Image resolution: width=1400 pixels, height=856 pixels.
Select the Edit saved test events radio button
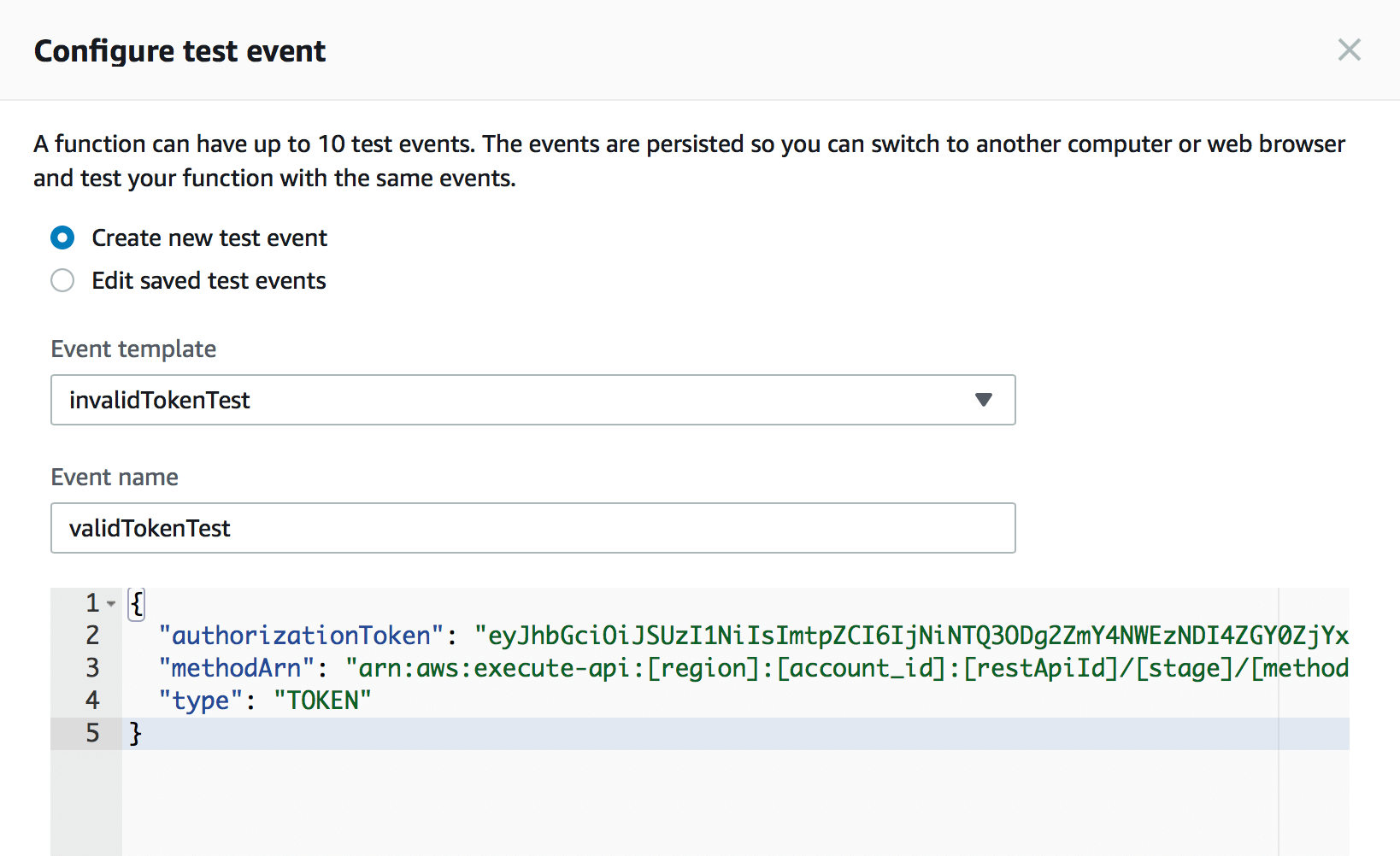coord(62,280)
